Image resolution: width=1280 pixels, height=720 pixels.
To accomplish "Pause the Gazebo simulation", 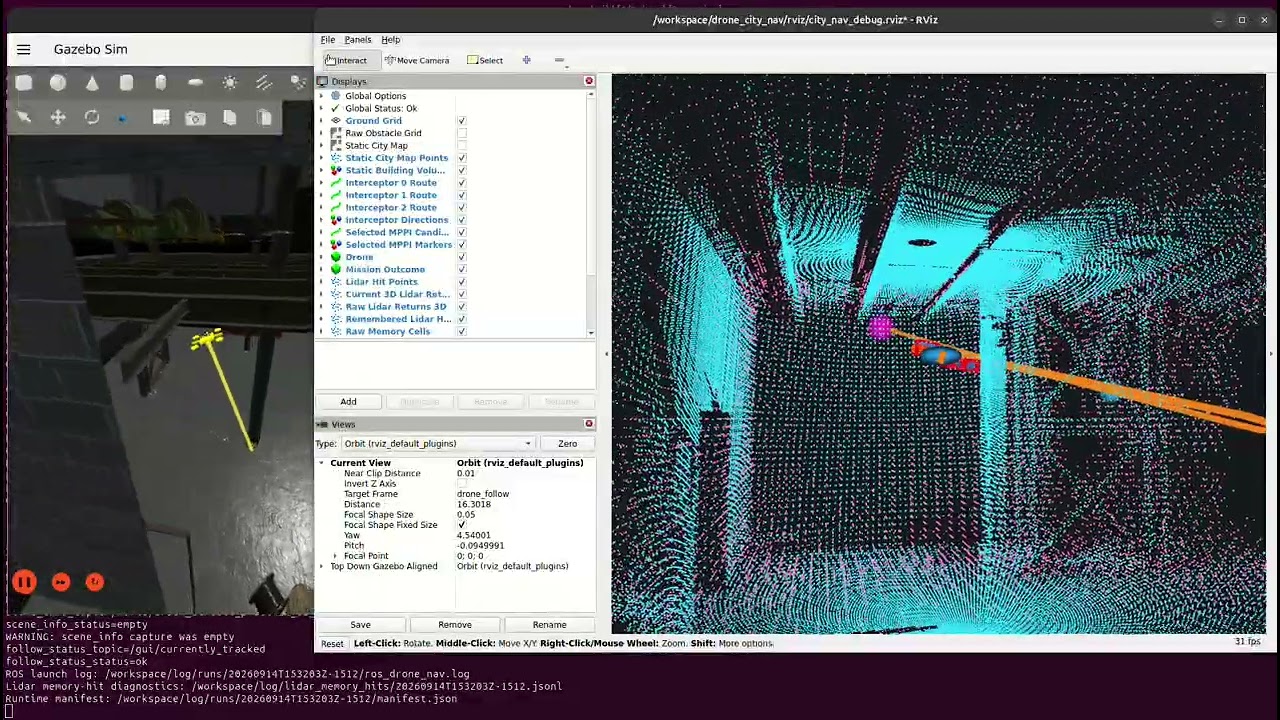I will pos(25,582).
